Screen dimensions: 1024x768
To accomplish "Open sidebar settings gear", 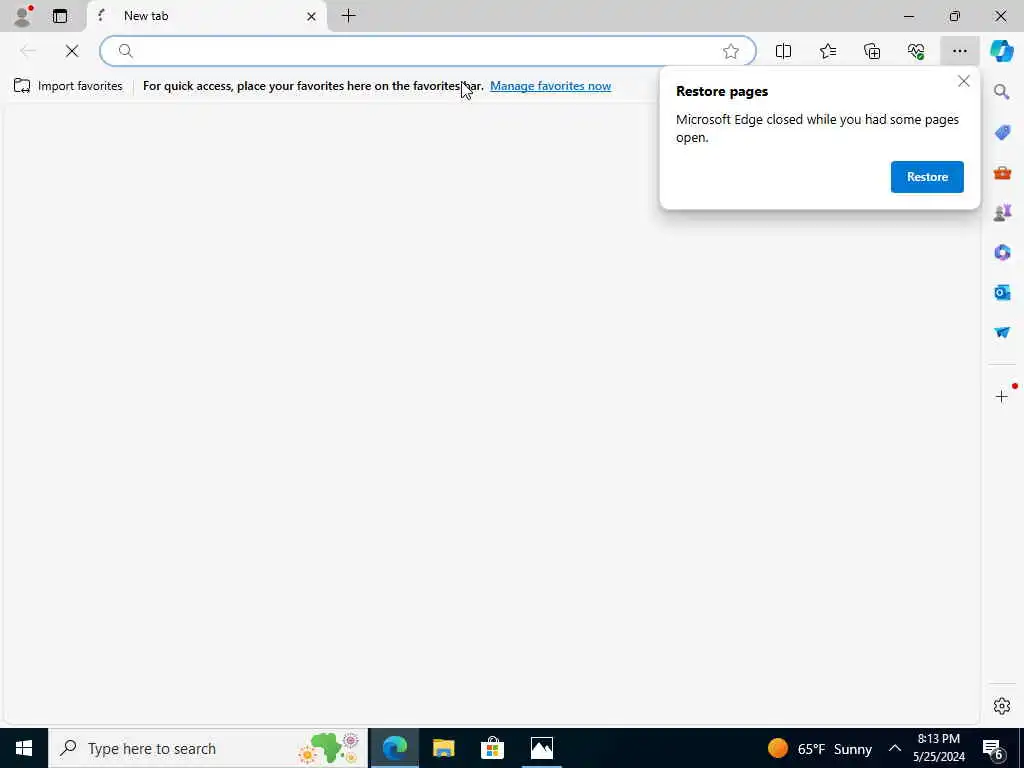I will click(1002, 706).
